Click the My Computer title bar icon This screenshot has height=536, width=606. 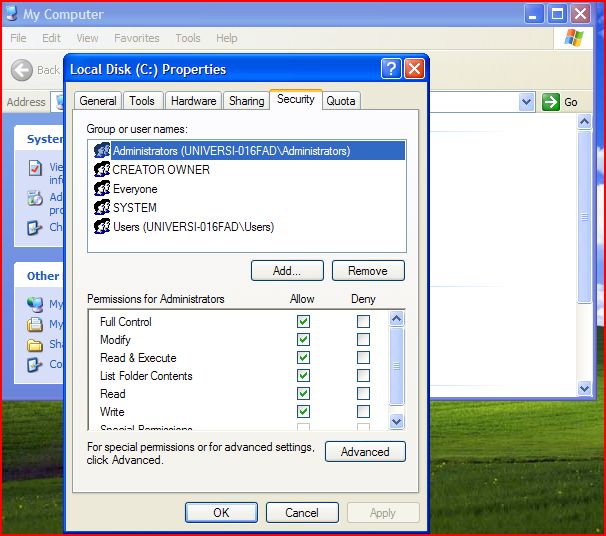coord(12,13)
